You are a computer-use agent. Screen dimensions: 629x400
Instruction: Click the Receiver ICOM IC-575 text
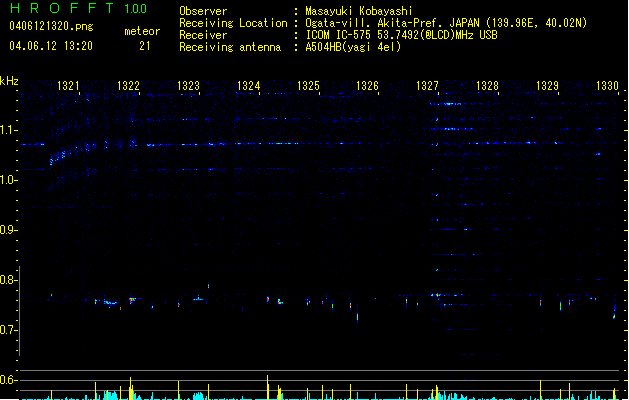tap(402, 35)
